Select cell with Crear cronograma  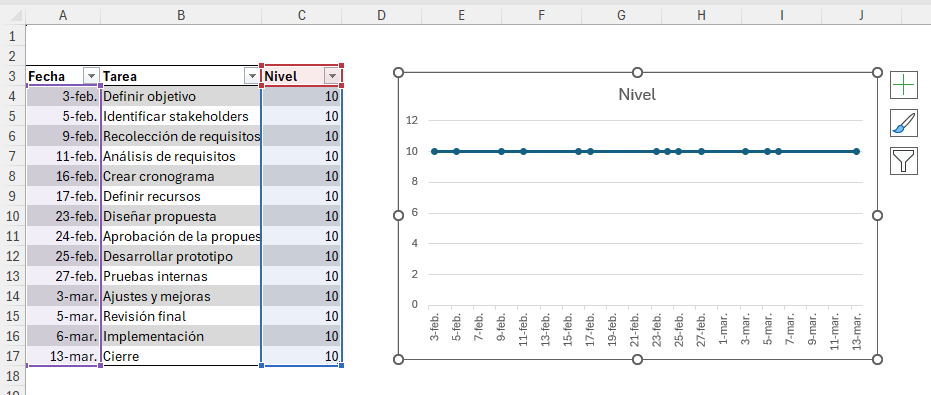click(181, 176)
